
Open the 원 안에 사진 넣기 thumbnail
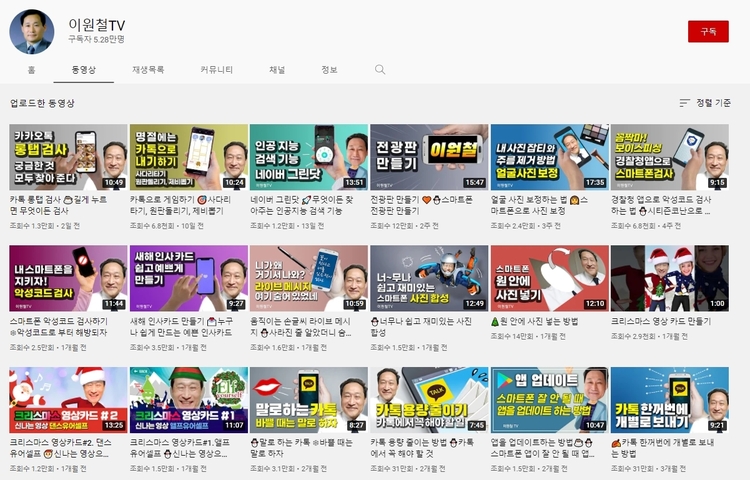(x=550, y=279)
